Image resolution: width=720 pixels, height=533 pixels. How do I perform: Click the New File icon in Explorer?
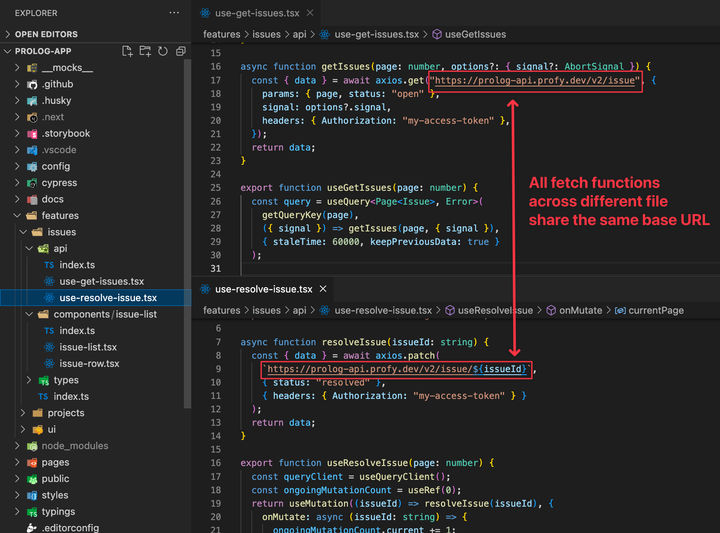pyautogui.click(x=127, y=51)
